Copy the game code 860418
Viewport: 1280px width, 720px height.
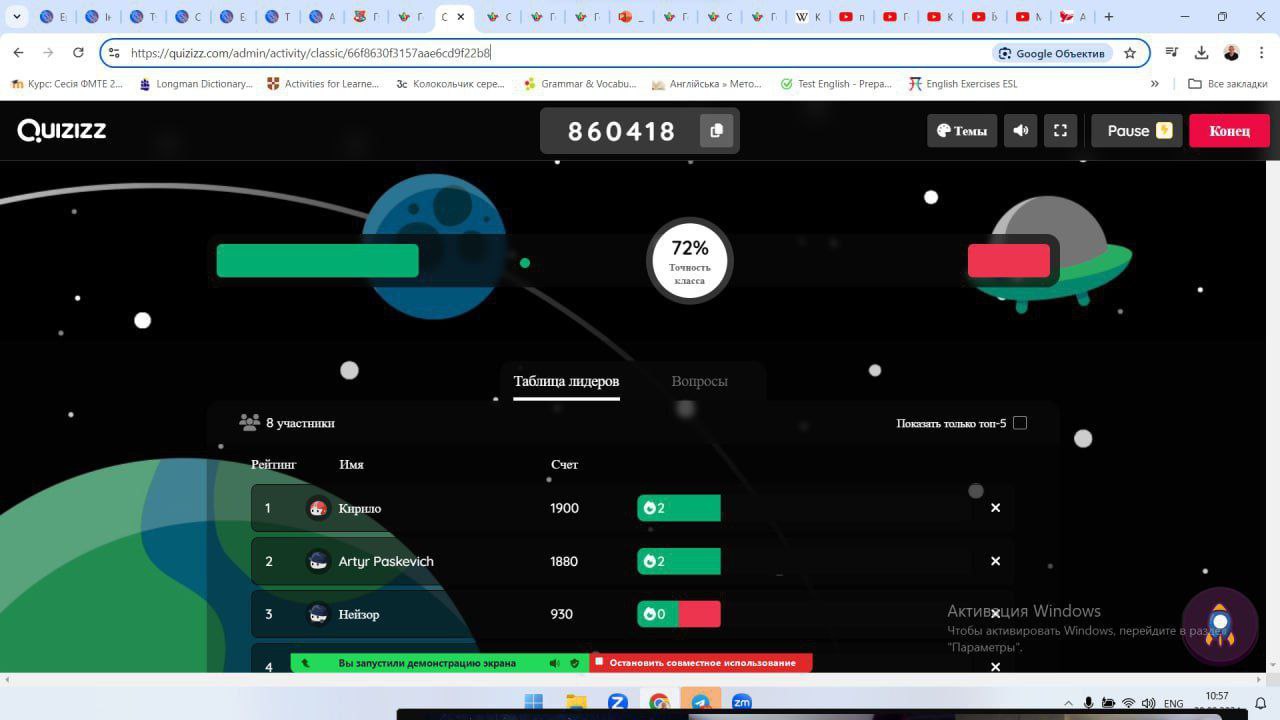(x=716, y=131)
